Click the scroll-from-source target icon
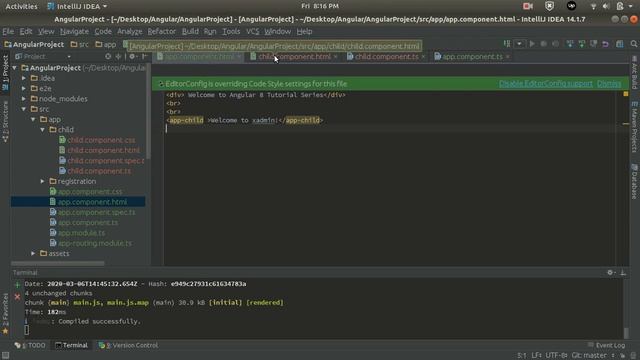 [108, 56]
